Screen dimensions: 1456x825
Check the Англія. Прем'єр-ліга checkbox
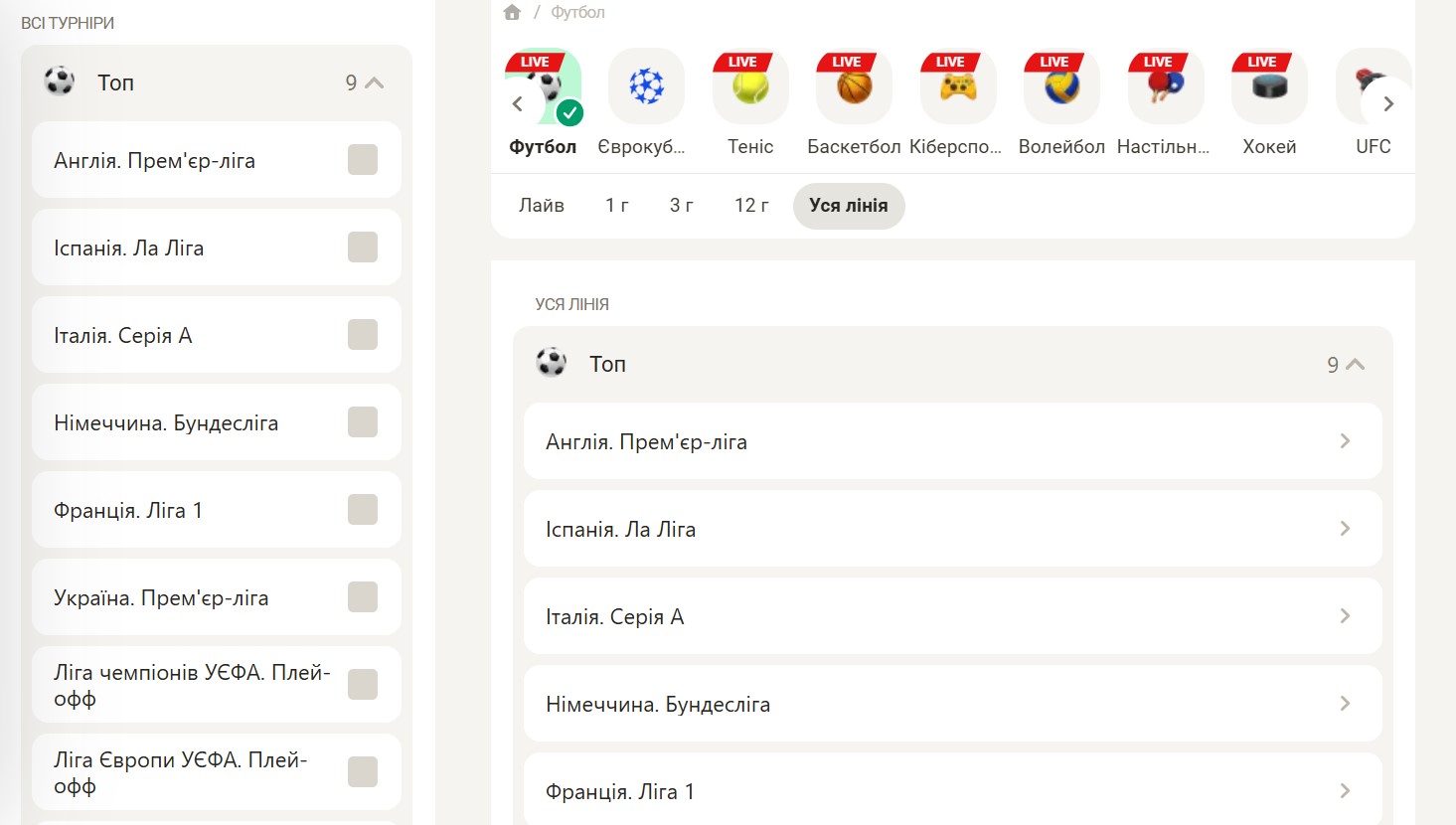tap(363, 160)
